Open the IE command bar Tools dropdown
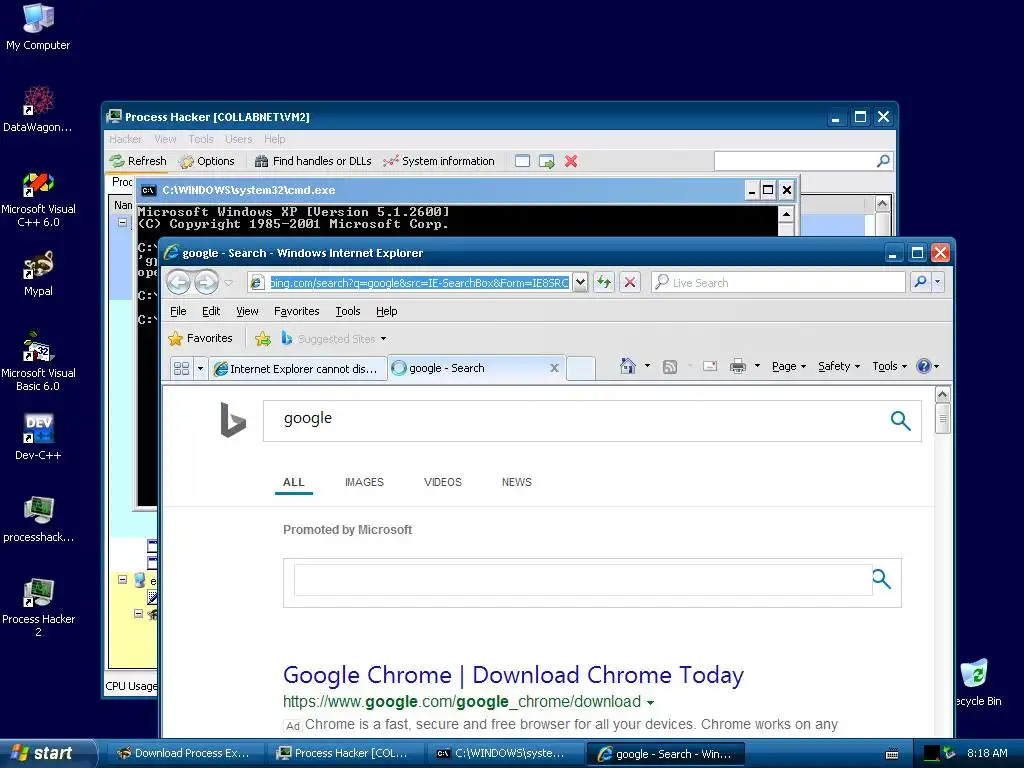 click(889, 366)
